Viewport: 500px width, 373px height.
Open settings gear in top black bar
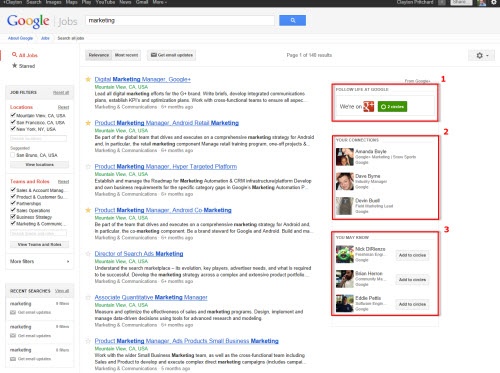point(494,2)
